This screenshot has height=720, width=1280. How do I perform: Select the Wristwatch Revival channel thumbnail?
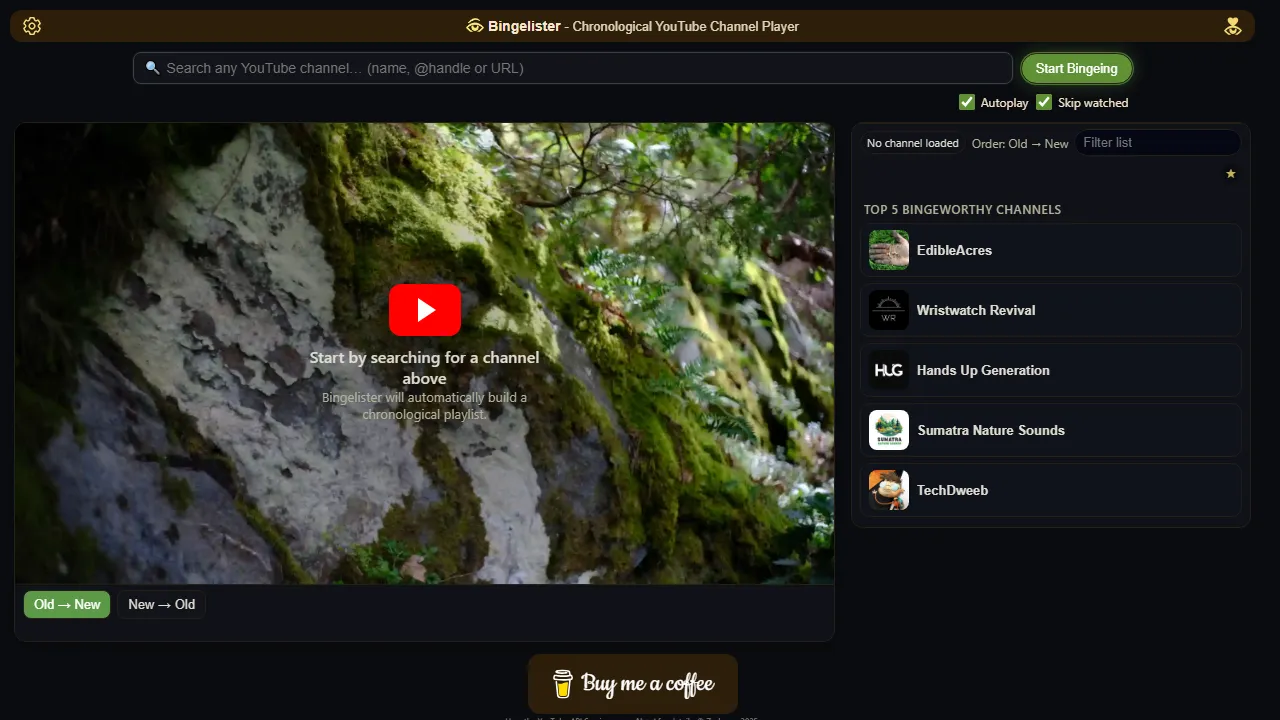[x=888, y=310]
